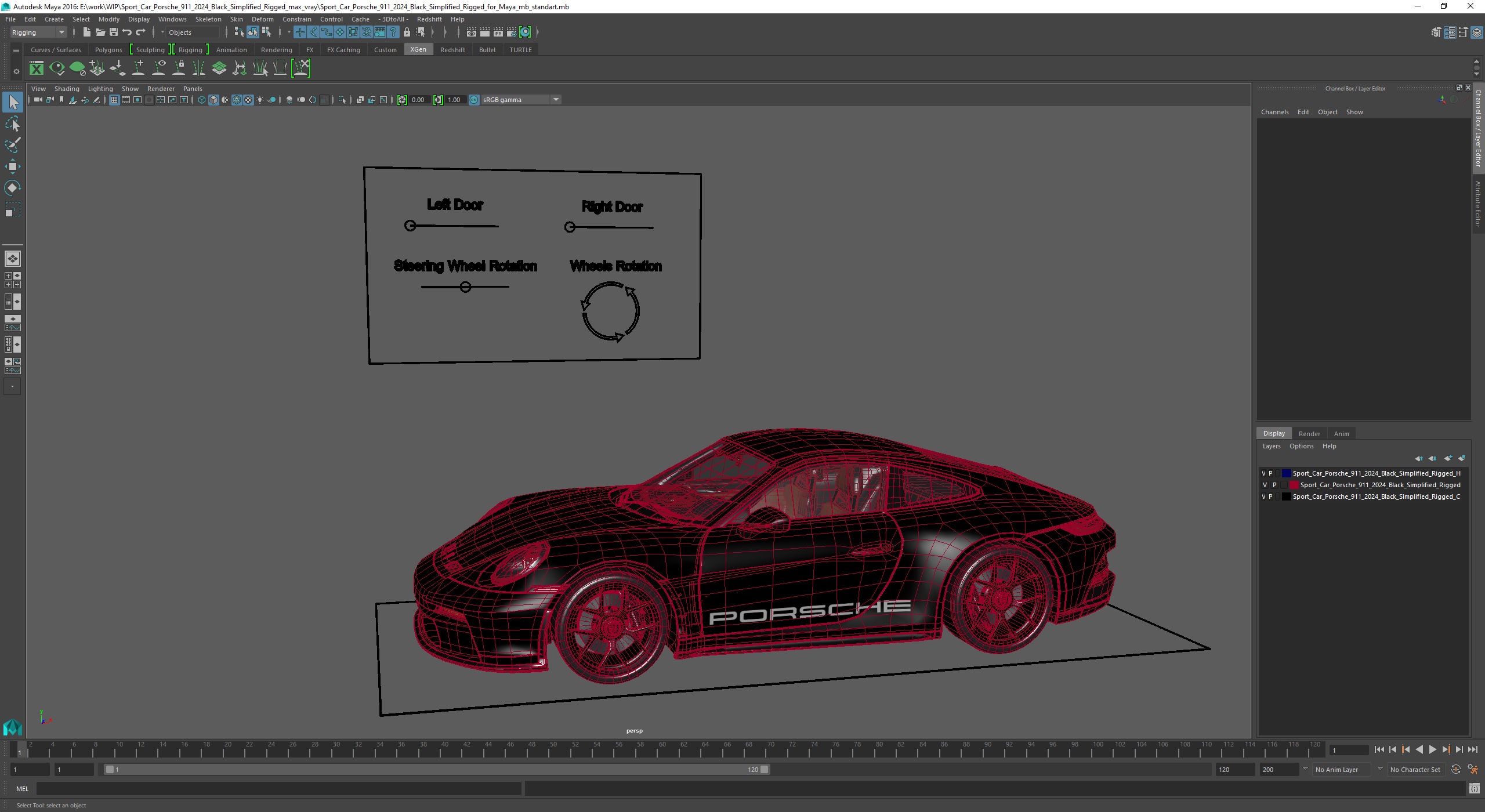Toggle playback P of red Rigged layer
The image size is (1485, 812).
[1274, 485]
